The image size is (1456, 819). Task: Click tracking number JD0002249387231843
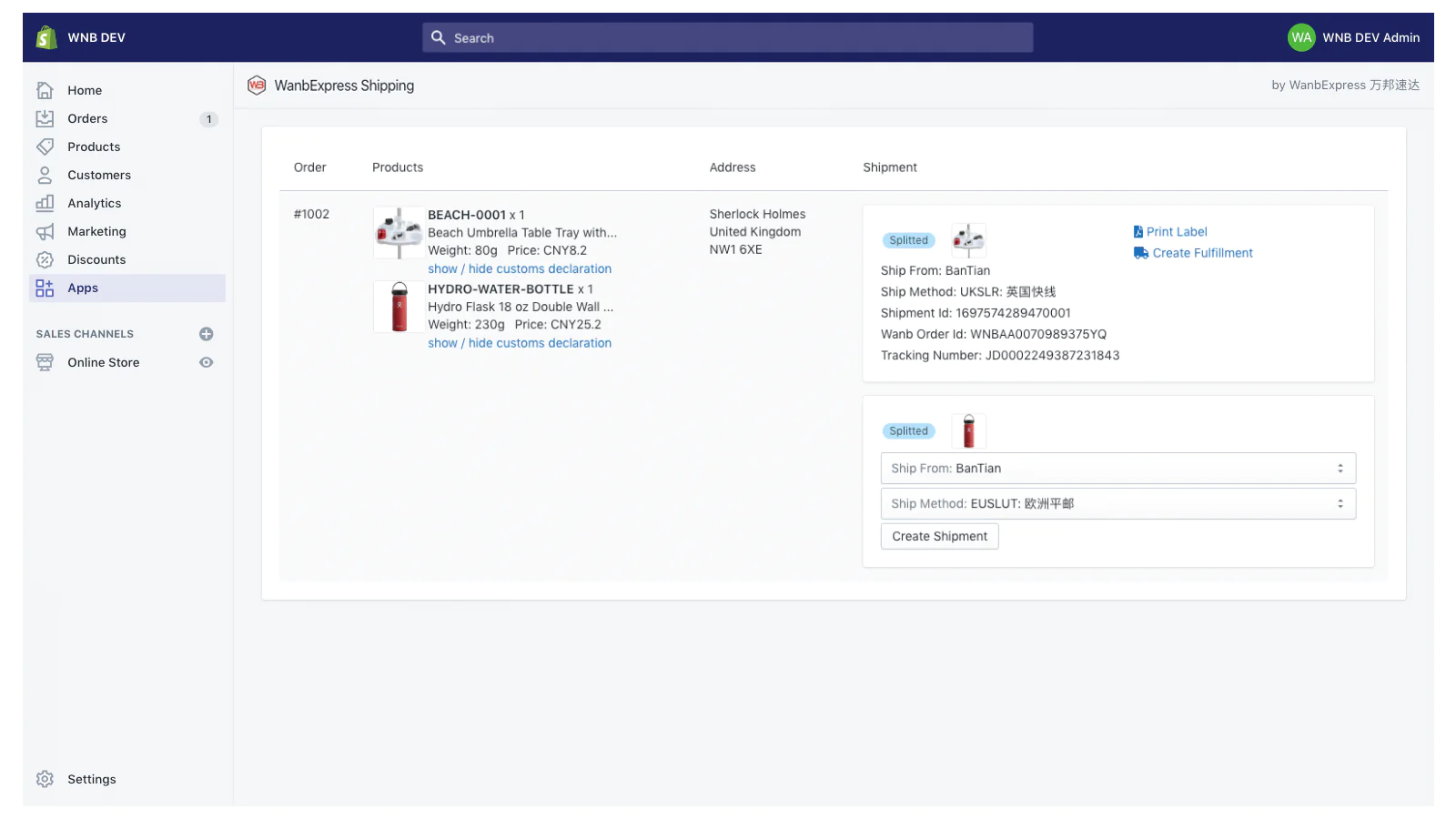[x=1052, y=355]
